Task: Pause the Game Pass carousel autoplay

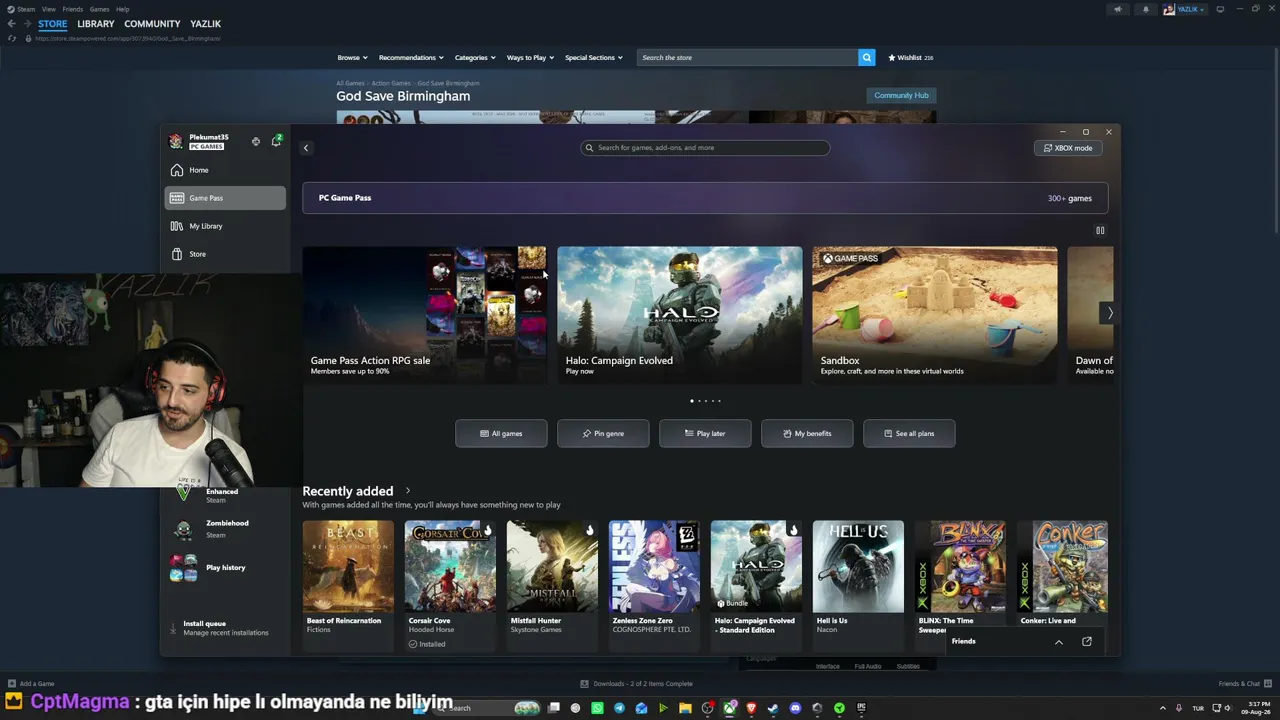Action: 1100,230
